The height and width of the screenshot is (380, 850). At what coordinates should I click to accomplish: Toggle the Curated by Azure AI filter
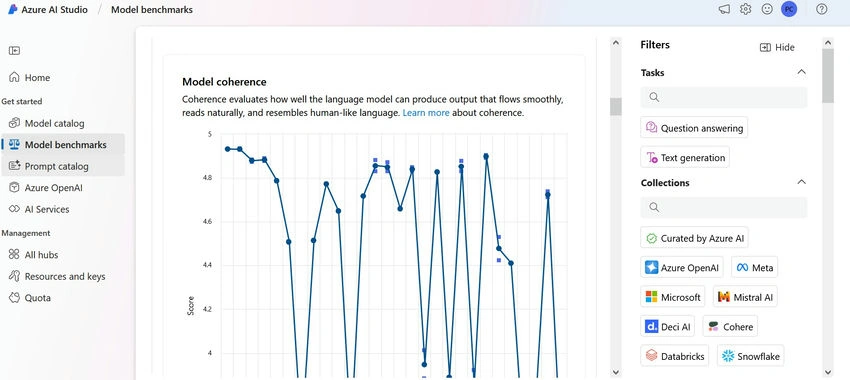pos(694,238)
